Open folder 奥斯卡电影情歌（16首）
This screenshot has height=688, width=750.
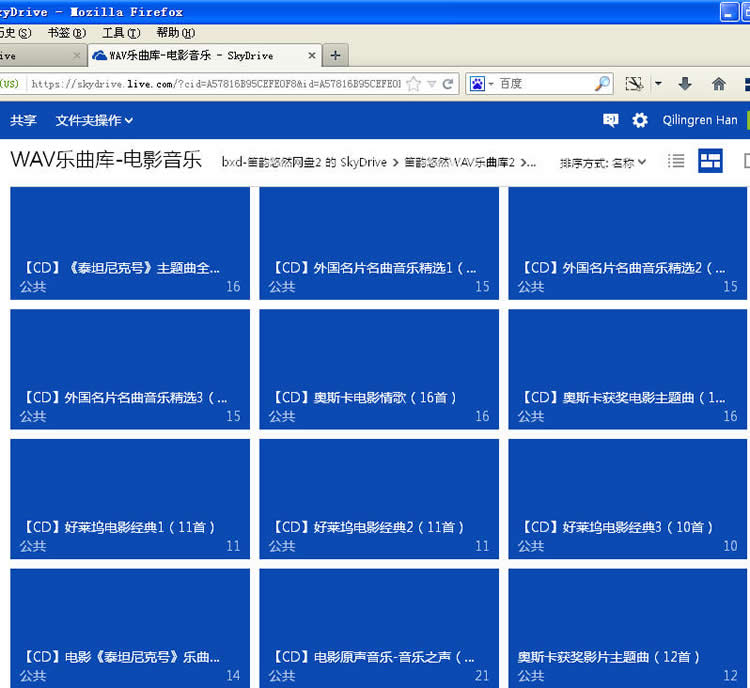coord(379,369)
